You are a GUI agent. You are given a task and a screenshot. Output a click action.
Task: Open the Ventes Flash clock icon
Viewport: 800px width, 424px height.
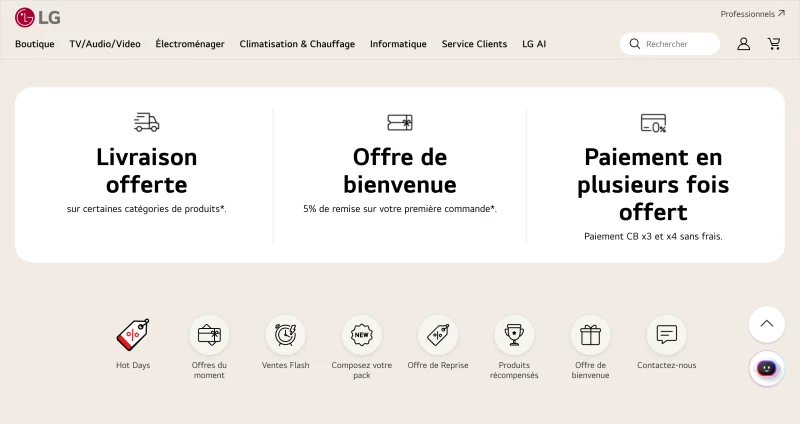coord(285,335)
